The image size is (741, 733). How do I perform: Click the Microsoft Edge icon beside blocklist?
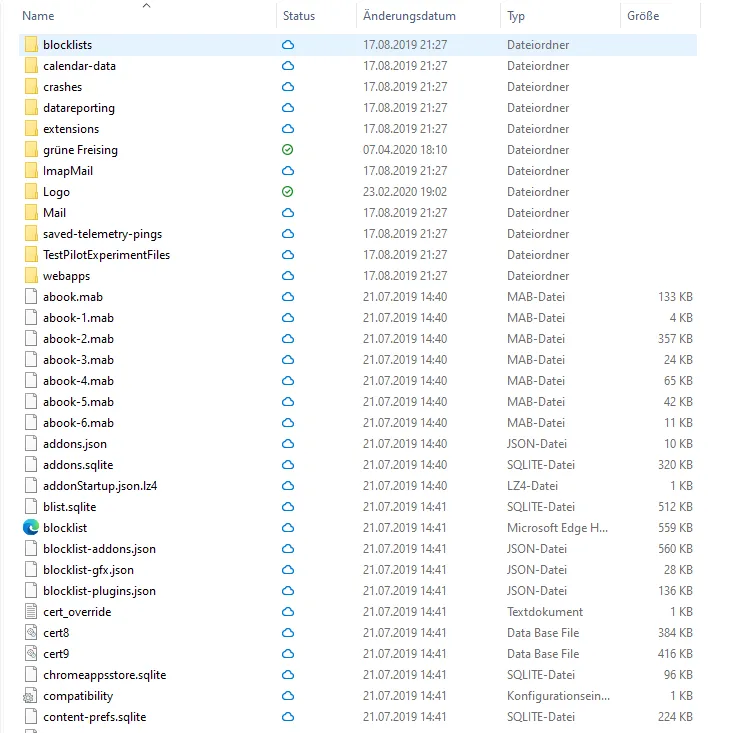pyautogui.click(x=31, y=527)
